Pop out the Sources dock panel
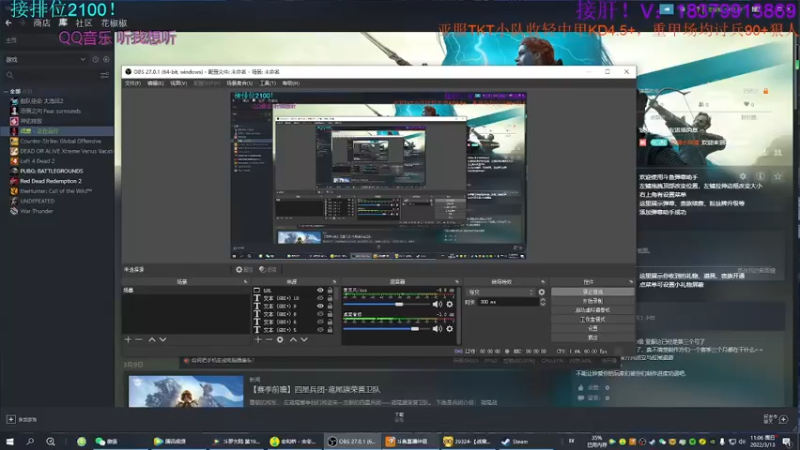The height and width of the screenshot is (450, 800). click(x=335, y=282)
